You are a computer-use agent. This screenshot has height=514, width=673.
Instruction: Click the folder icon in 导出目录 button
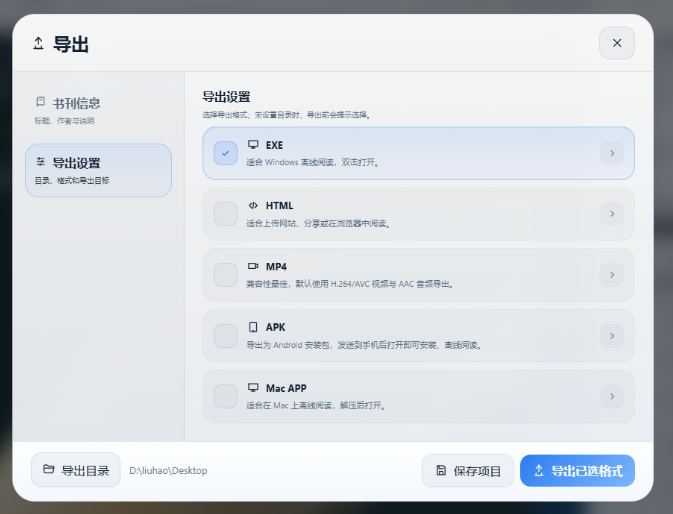click(x=49, y=469)
